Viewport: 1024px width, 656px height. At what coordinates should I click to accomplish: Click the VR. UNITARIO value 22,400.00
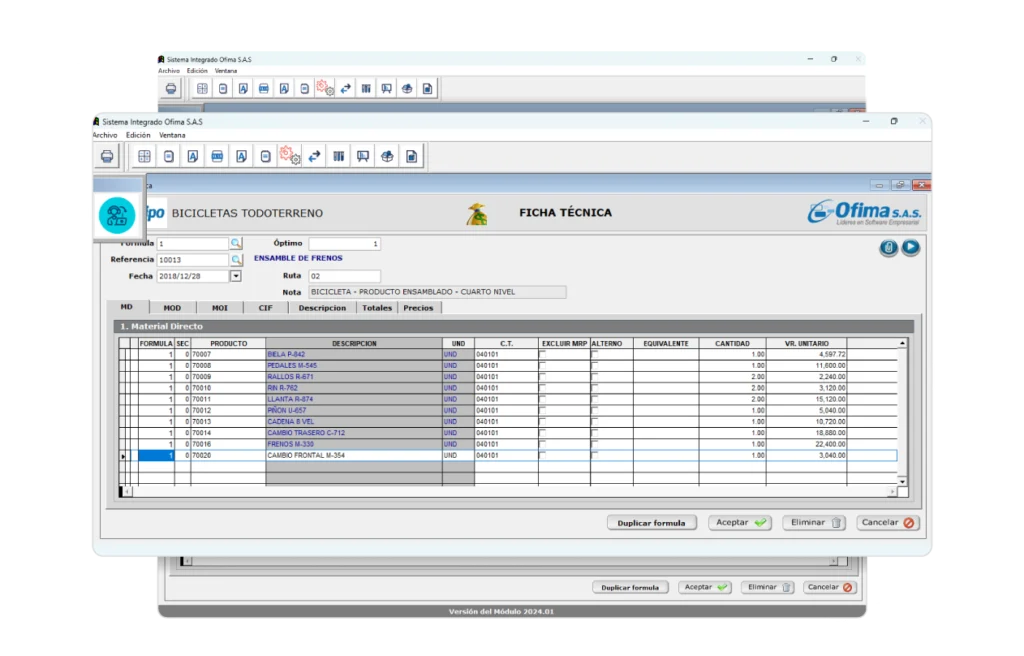(x=807, y=444)
